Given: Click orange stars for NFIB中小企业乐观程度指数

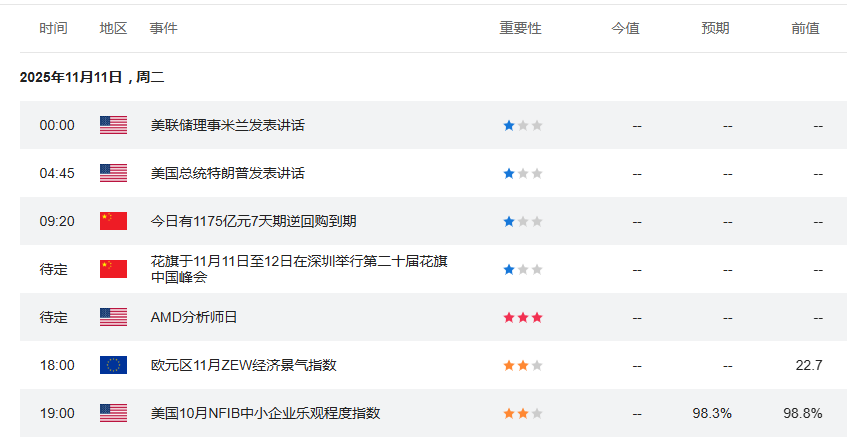Looking at the screenshot, I should (522, 414).
